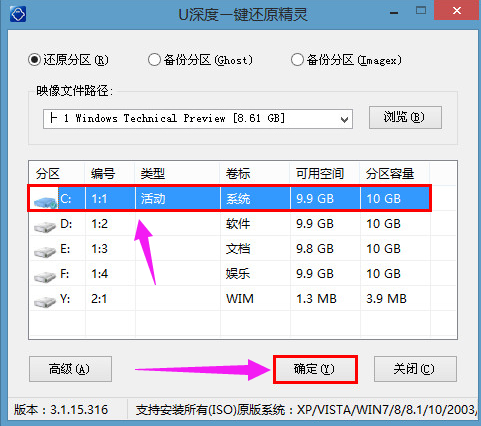Viewport: 481px width, 426px height.
Task: Click partition number 1:3
Action: click(x=99, y=249)
